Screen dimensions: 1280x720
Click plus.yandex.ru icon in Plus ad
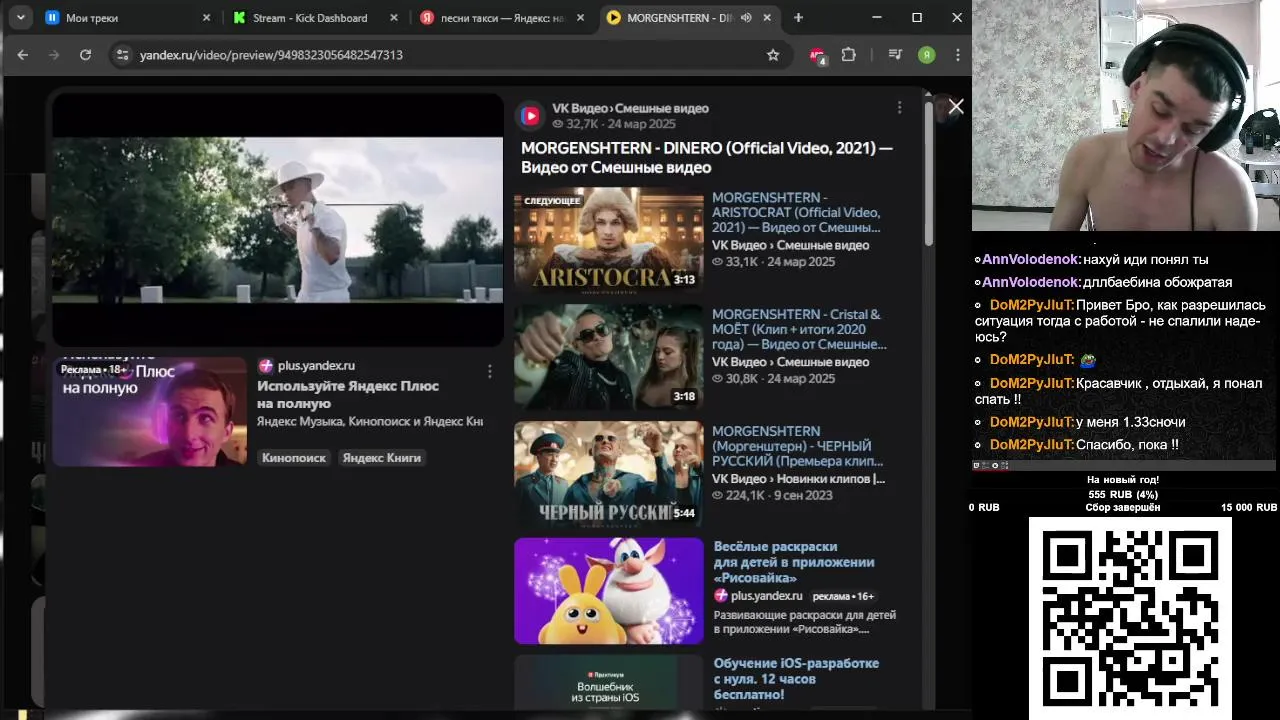point(265,366)
